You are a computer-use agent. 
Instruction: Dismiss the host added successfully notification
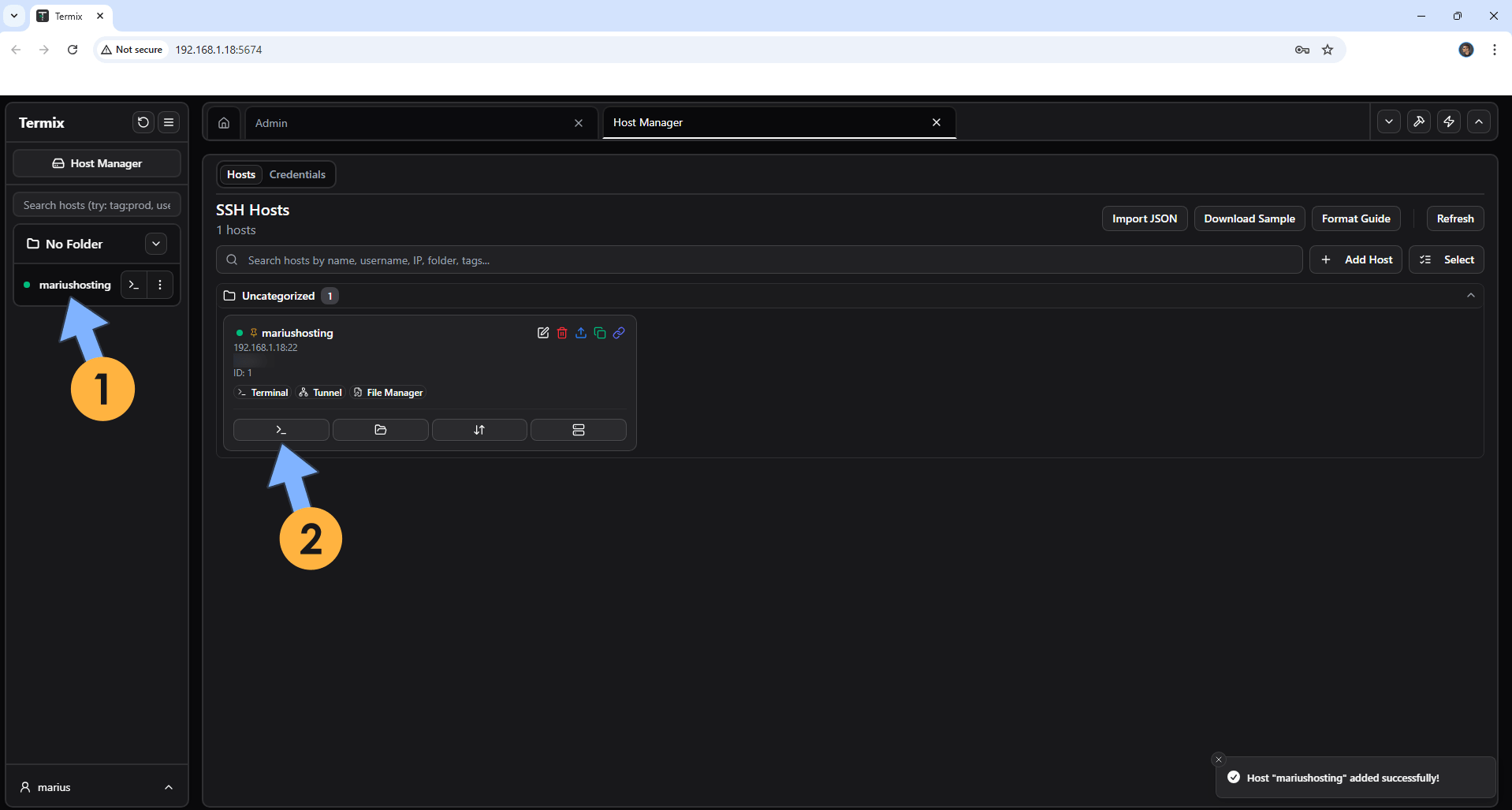[1219, 760]
